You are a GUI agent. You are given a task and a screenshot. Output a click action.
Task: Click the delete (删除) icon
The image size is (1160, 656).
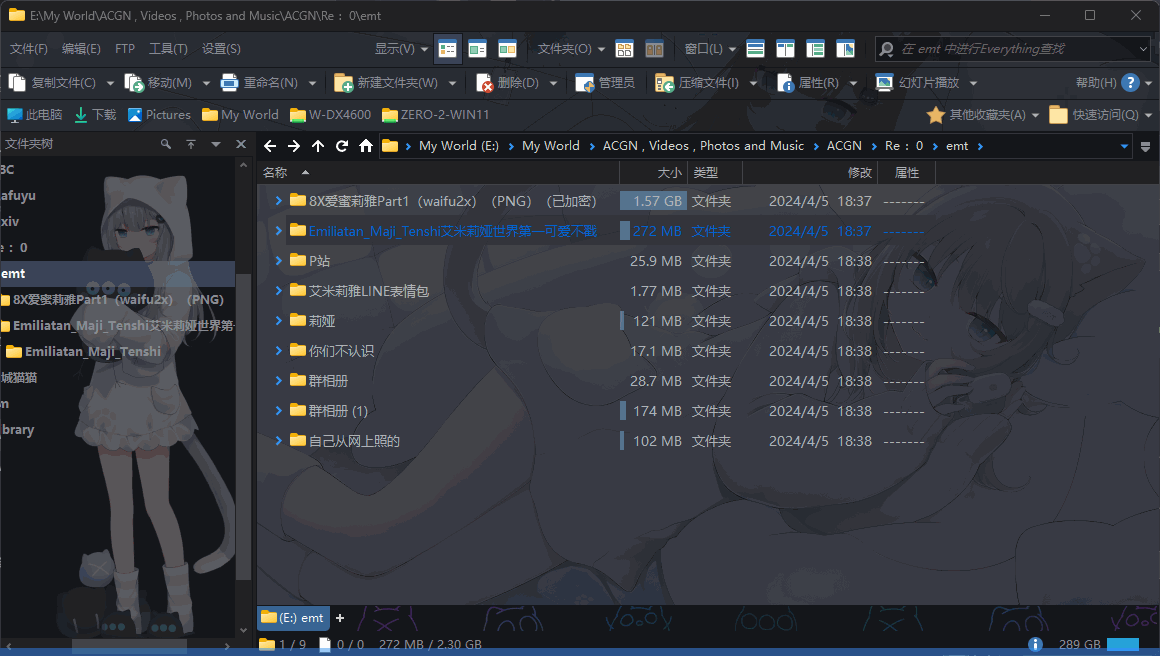point(485,83)
